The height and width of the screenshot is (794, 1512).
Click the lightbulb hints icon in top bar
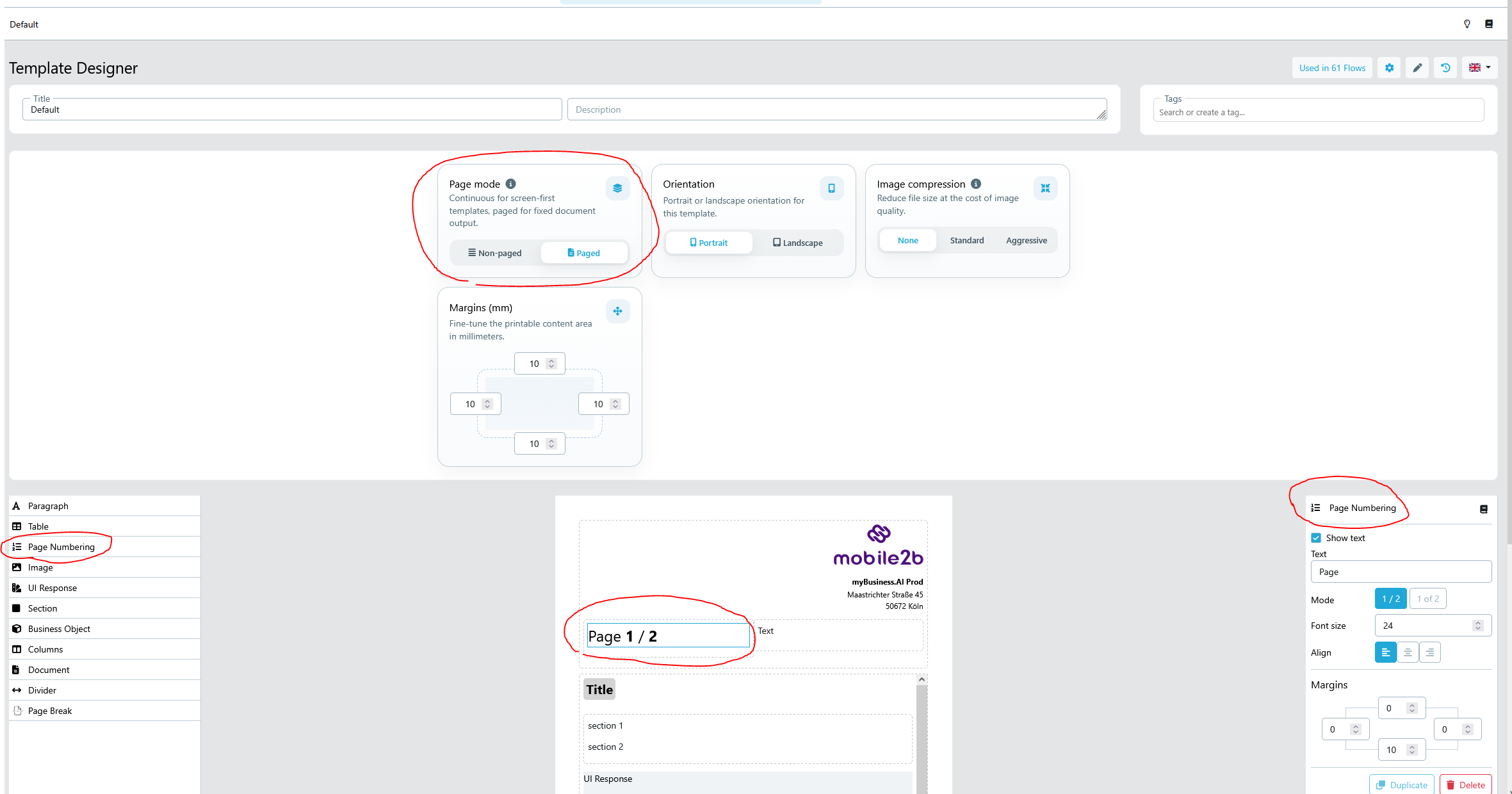[x=1467, y=24]
